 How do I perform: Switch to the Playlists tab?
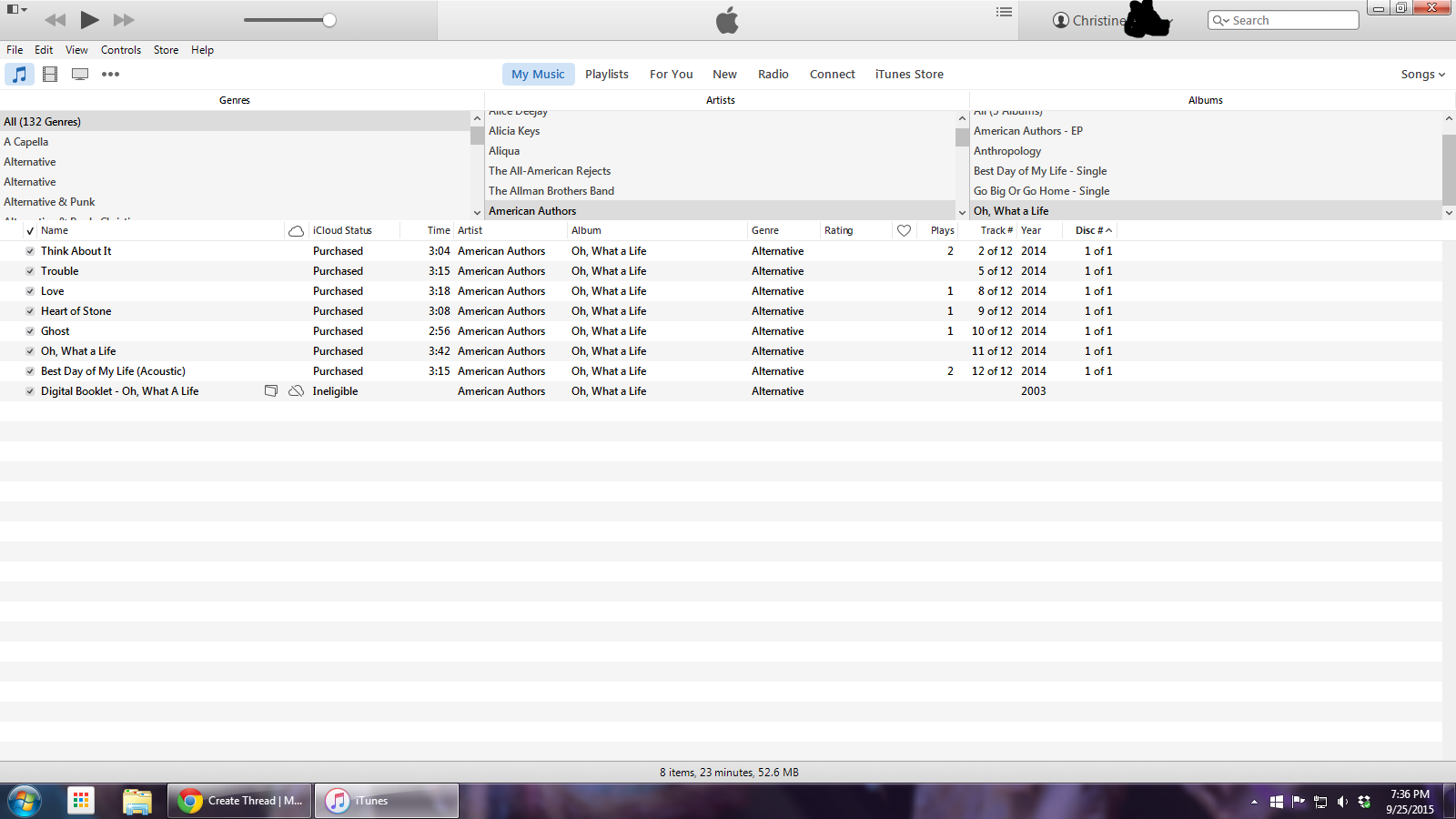click(607, 75)
